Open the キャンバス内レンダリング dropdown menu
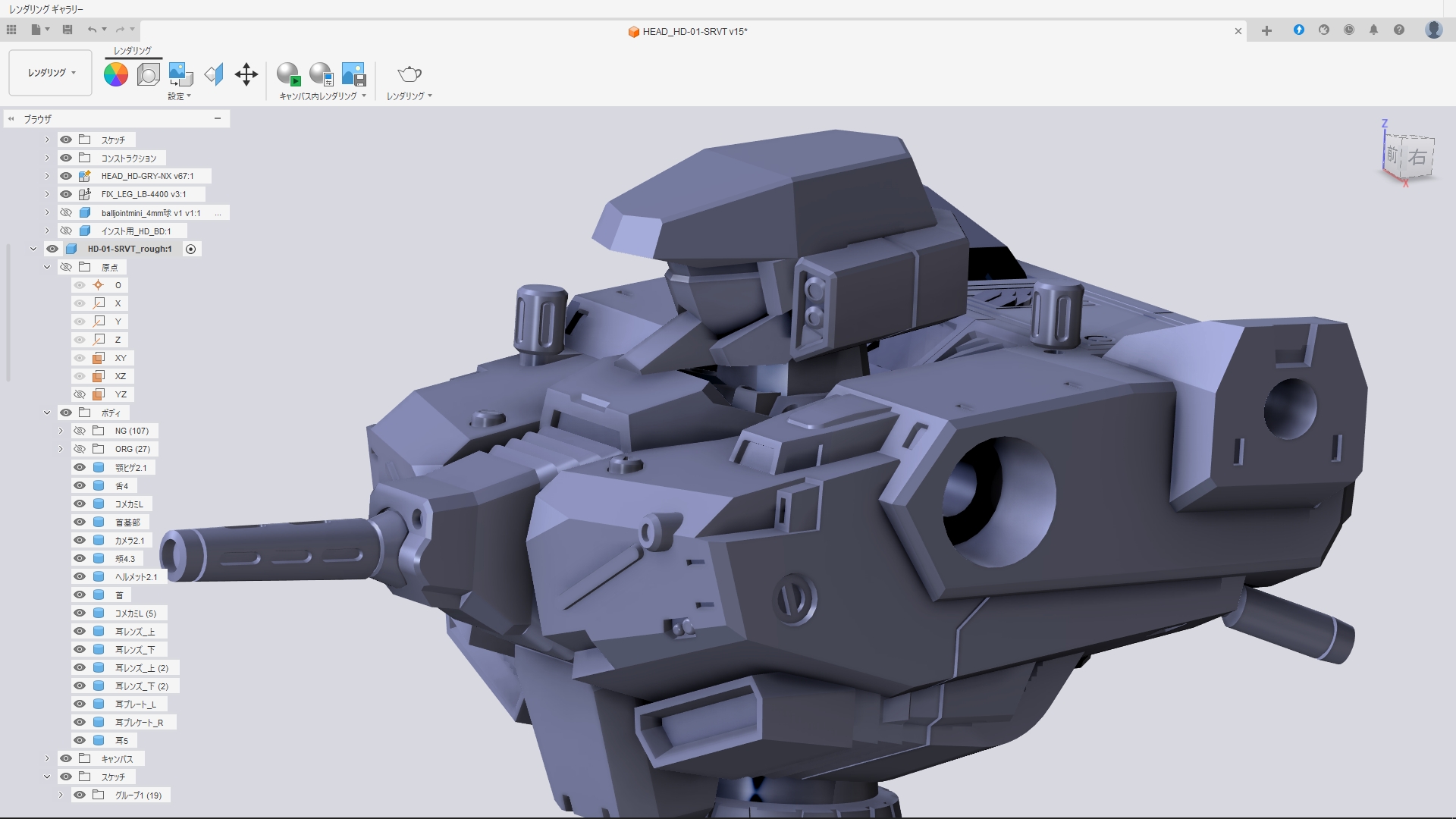The width and height of the screenshot is (1456, 819). [x=323, y=96]
